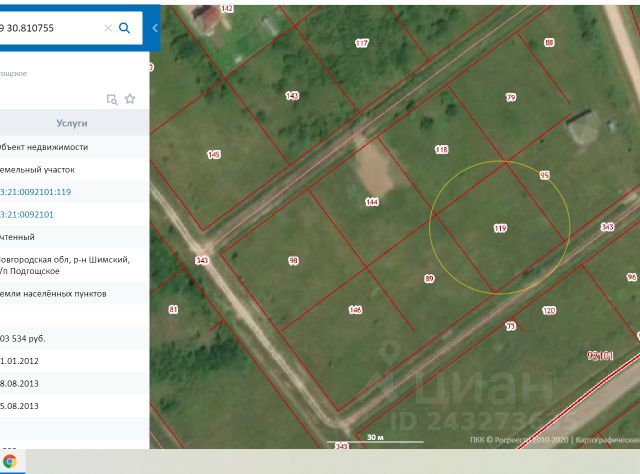This screenshot has width=640, height=474.
Task: Open Chrome from the taskbar
Action: (10, 461)
